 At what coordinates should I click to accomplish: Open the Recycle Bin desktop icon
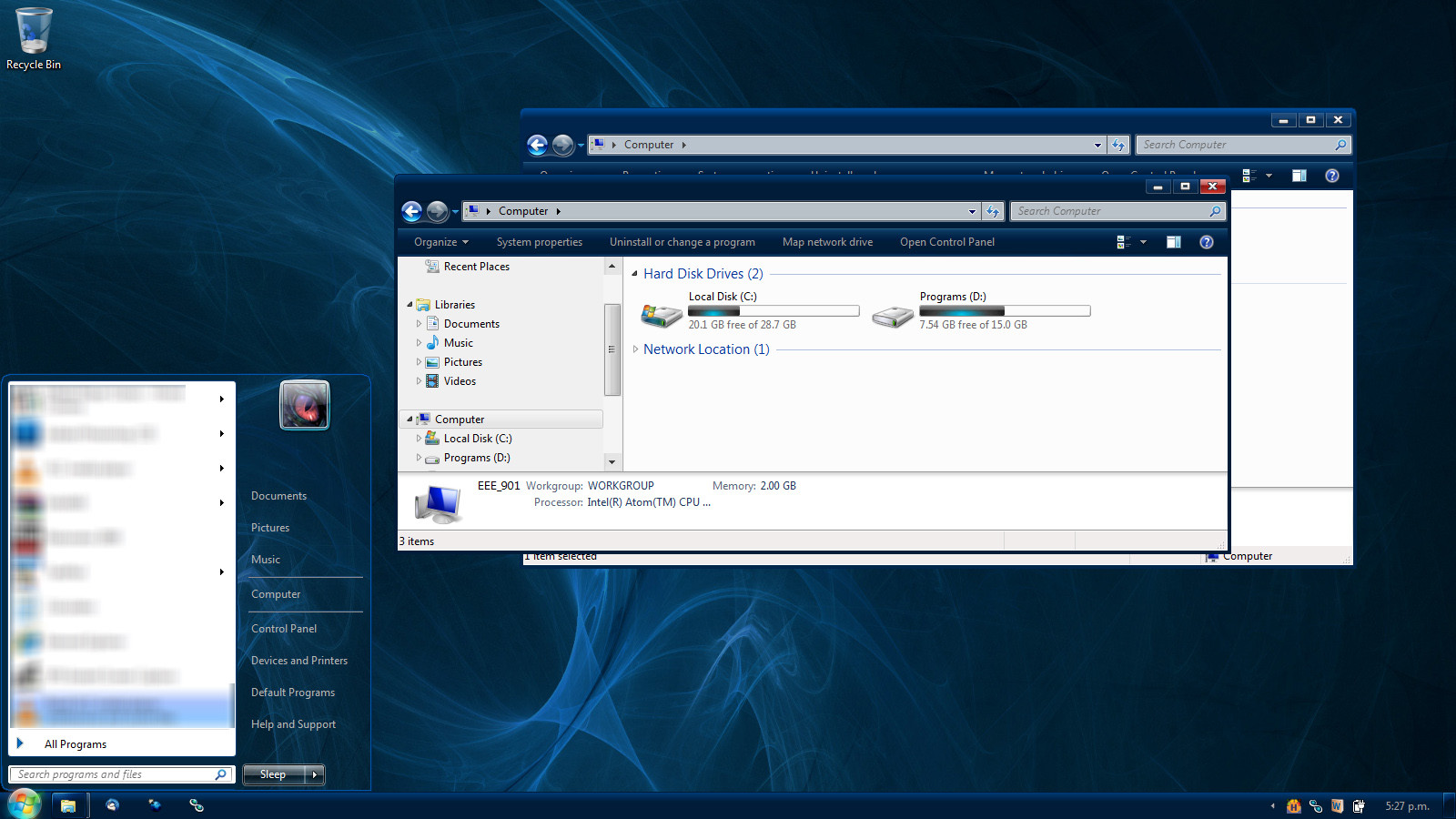click(34, 39)
